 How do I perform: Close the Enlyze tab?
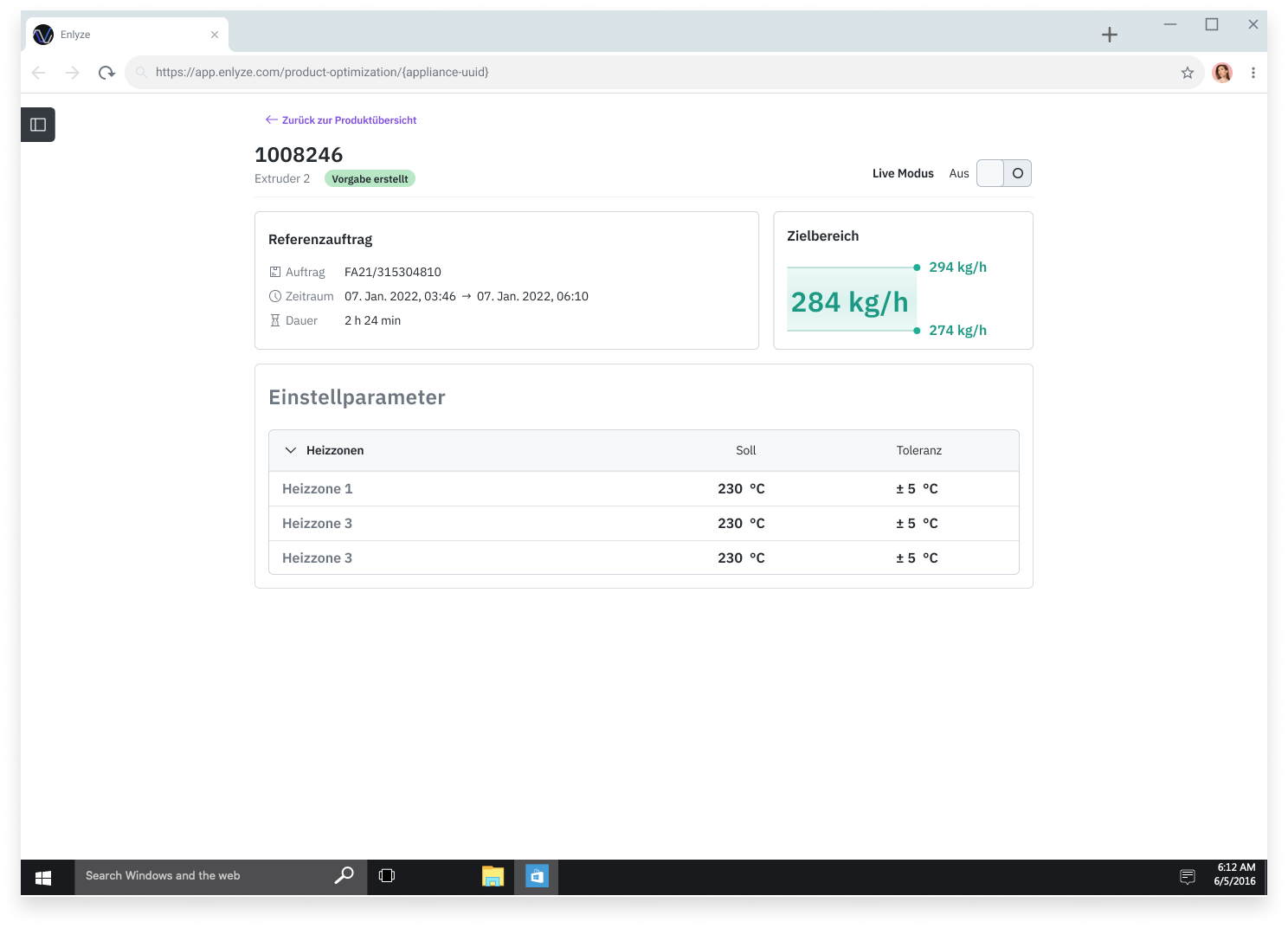[x=215, y=35]
